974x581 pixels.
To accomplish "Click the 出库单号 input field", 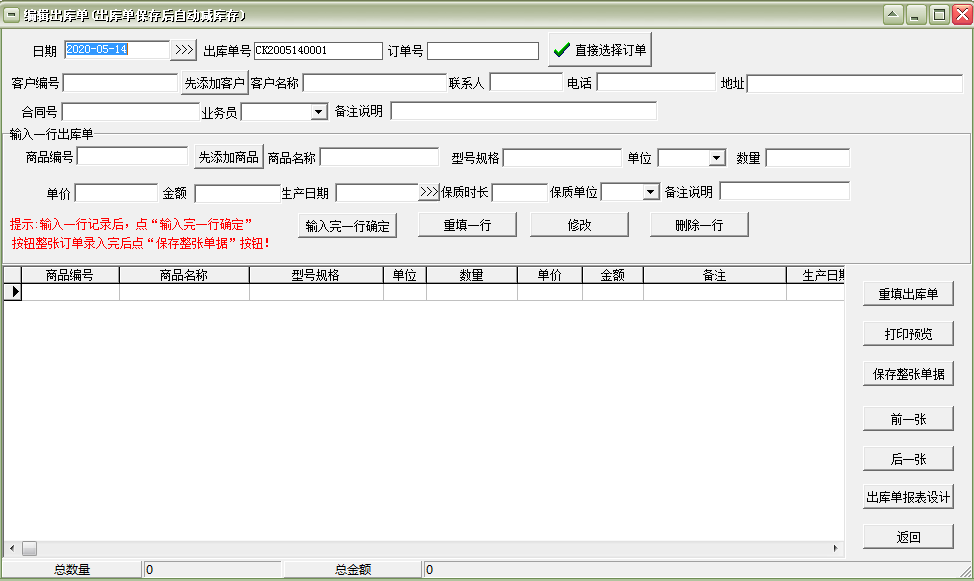I will tap(318, 50).
